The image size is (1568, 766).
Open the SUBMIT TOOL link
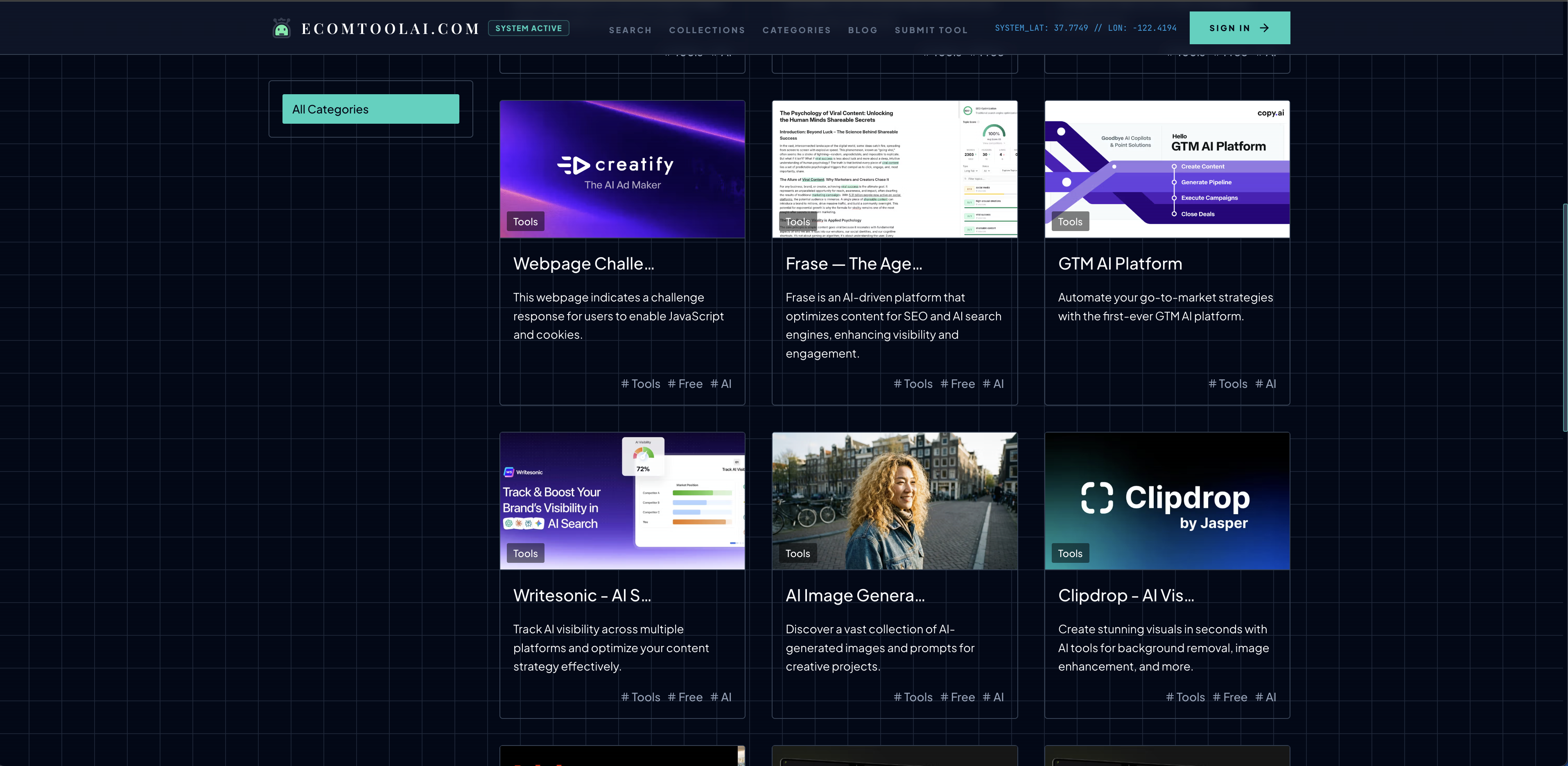(931, 30)
